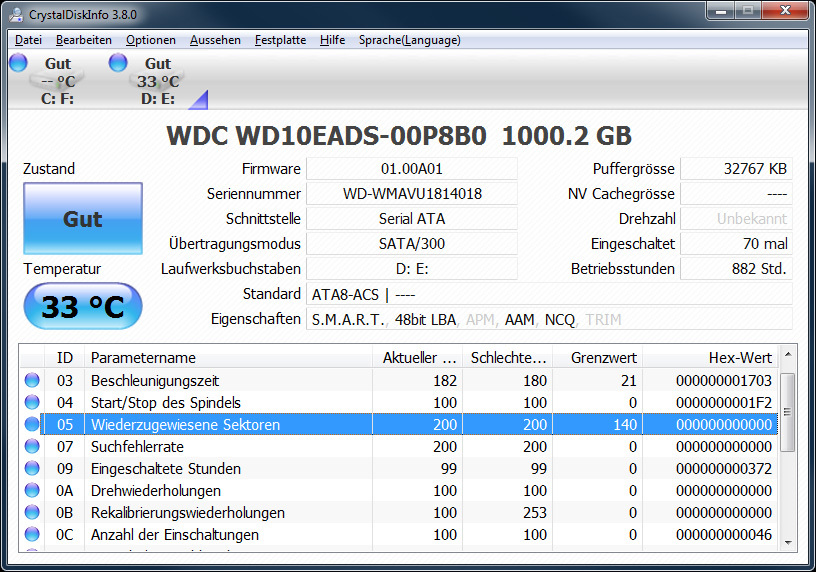The height and width of the screenshot is (572, 816).
Task: Click status orb of row 0C Anzahl der Einschaltungen
Action: tap(32, 534)
